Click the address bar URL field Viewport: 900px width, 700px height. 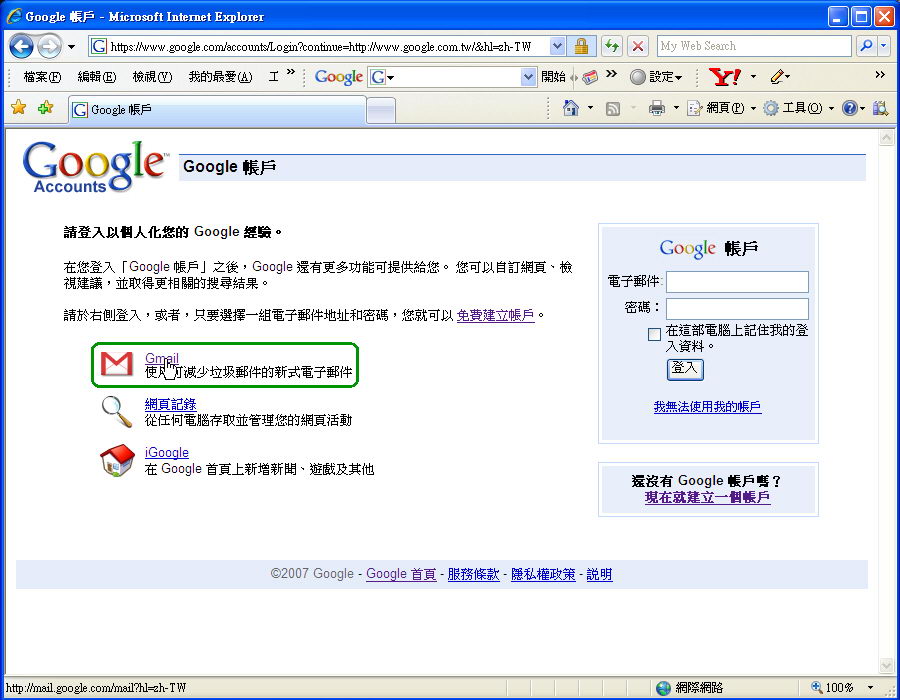pyautogui.click(x=319, y=46)
